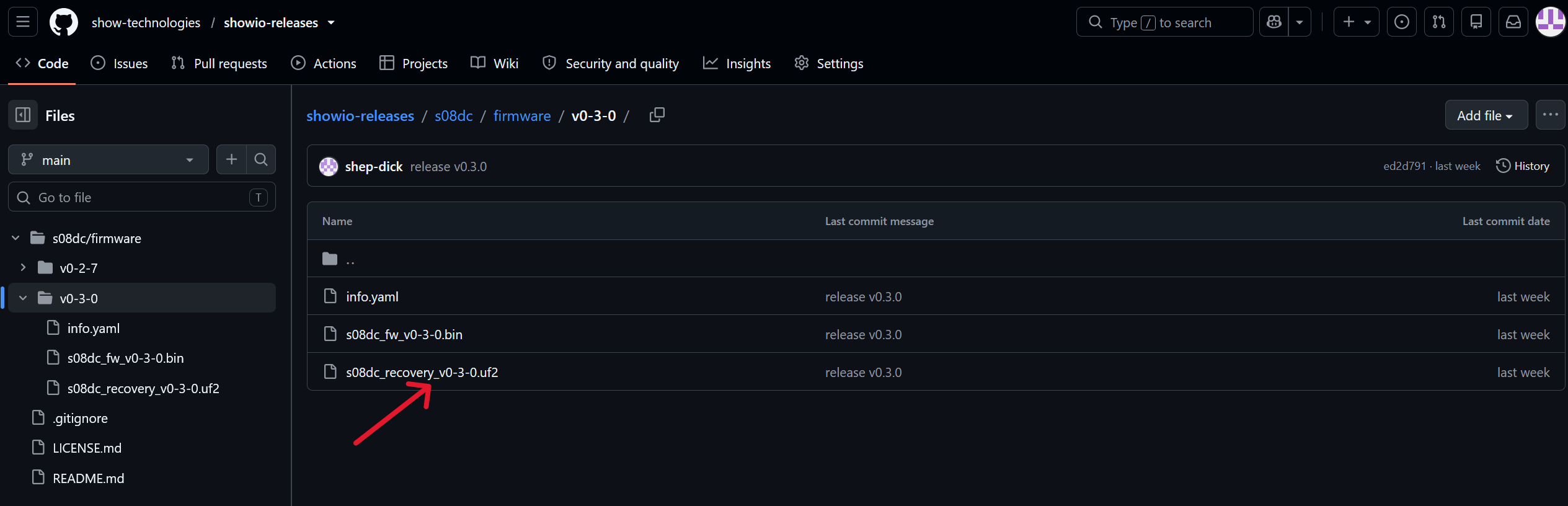
Task: Open the Insights tab
Action: pyautogui.click(x=737, y=63)
